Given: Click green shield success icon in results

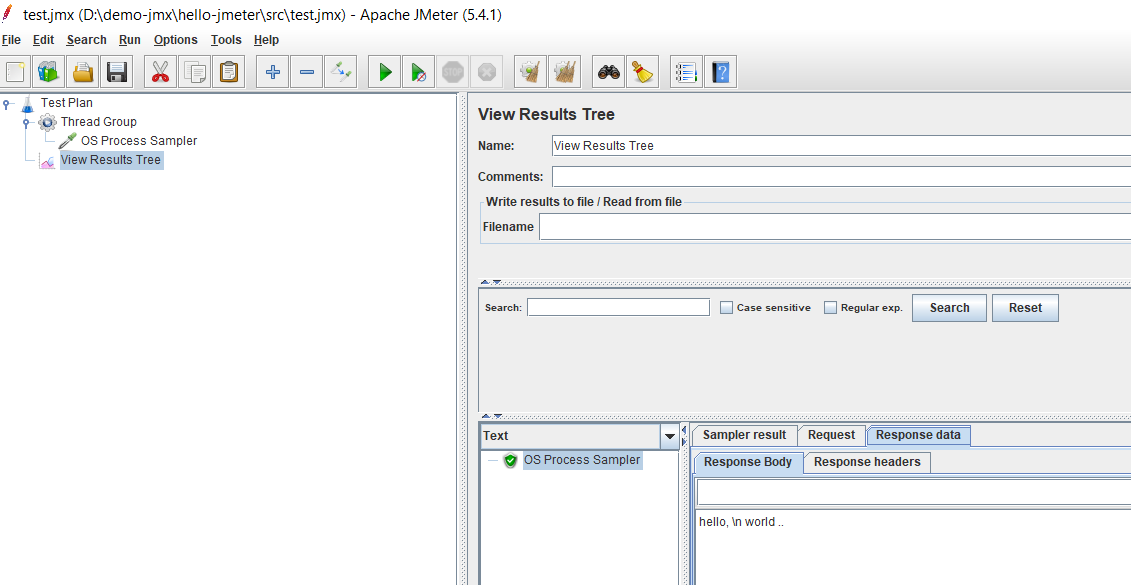Looking at the screenshot, I should [511, 460].
